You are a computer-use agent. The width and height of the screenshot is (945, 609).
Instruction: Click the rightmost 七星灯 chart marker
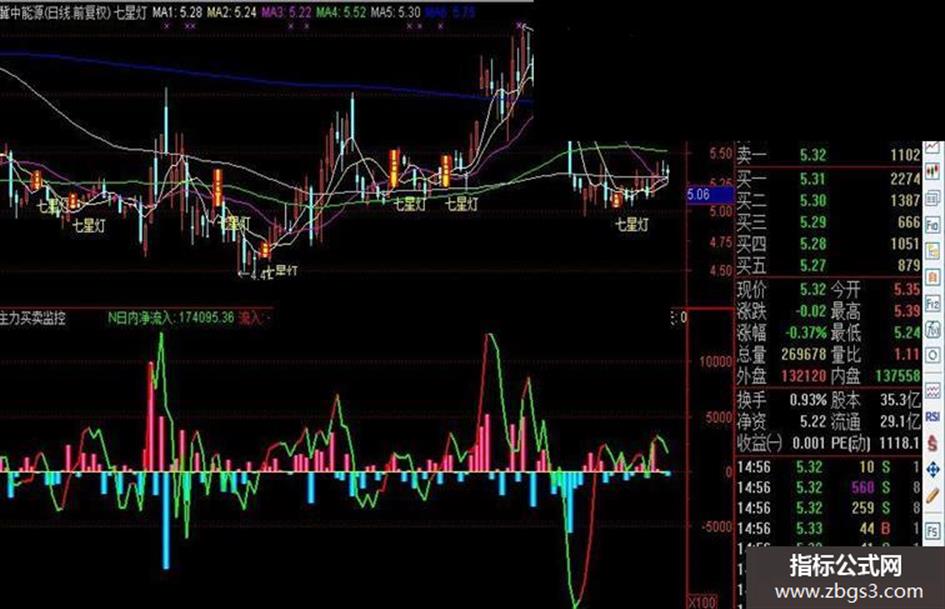632,225
